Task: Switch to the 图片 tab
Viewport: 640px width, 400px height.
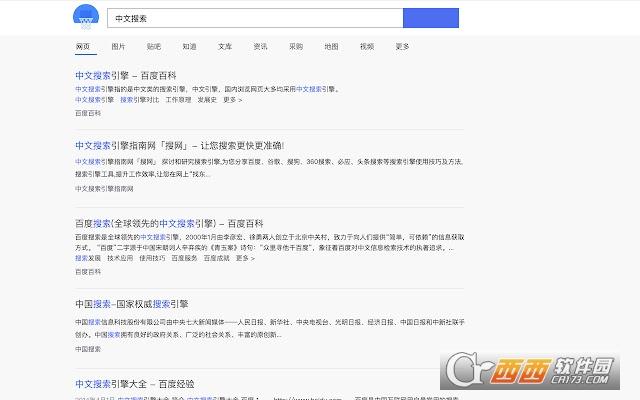Action: click(118, 47)
